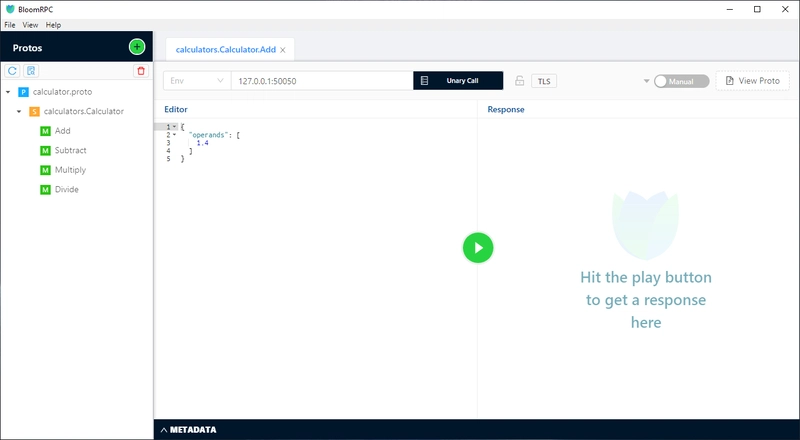The image size is (800, 440).
Task: Add a new proto with green plus button
Action: pos(137,47)
